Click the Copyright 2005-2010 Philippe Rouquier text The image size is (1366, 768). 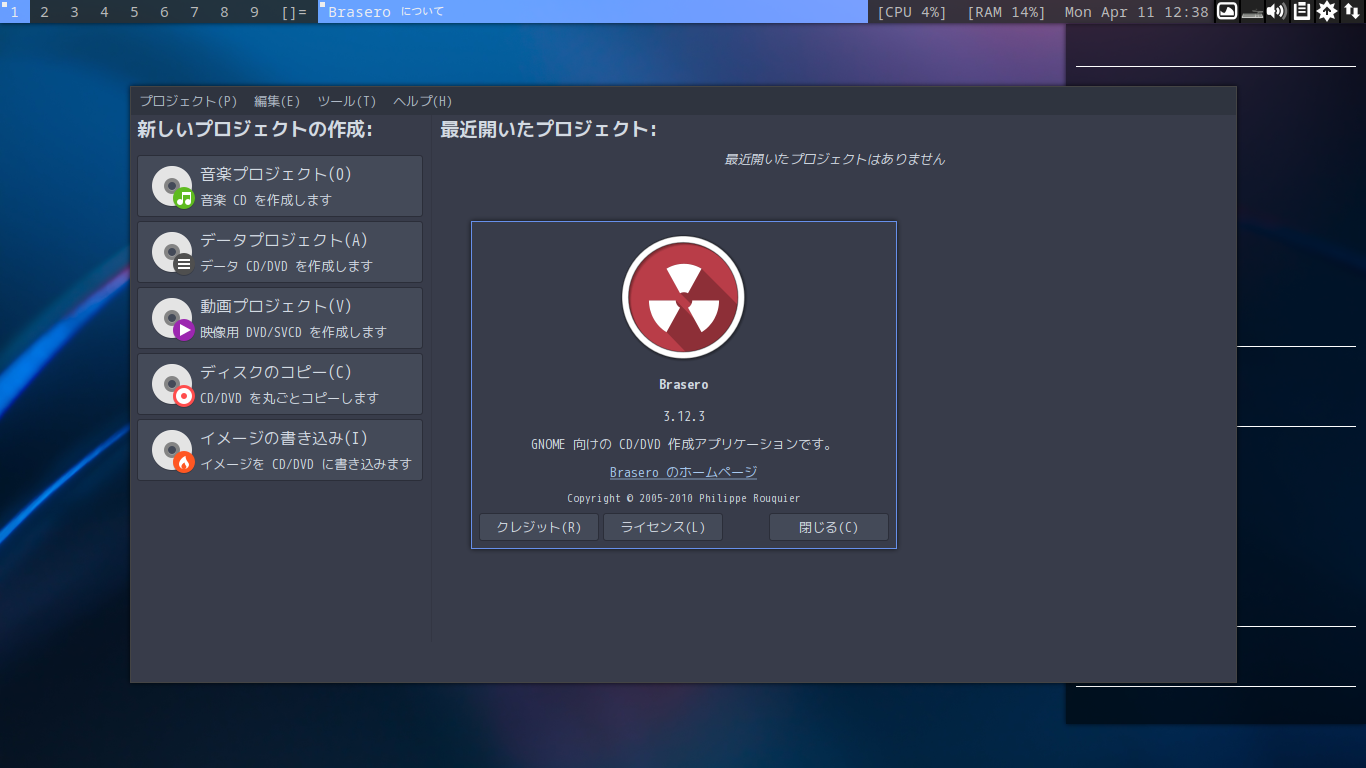[684, 498]
